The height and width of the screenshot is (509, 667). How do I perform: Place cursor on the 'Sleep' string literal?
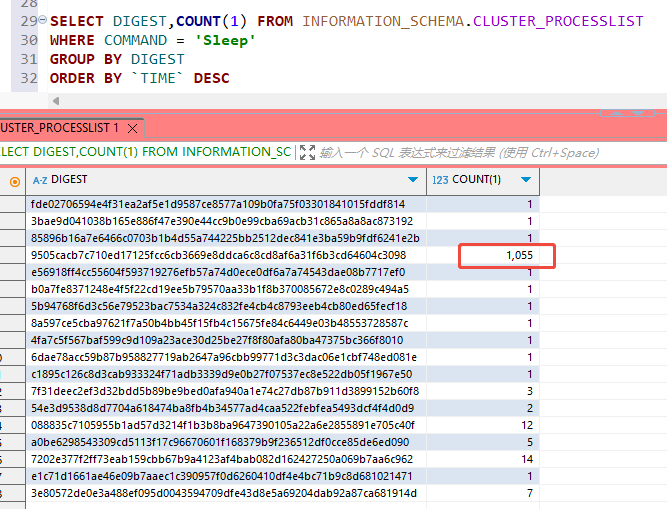(x=225, y=41)
